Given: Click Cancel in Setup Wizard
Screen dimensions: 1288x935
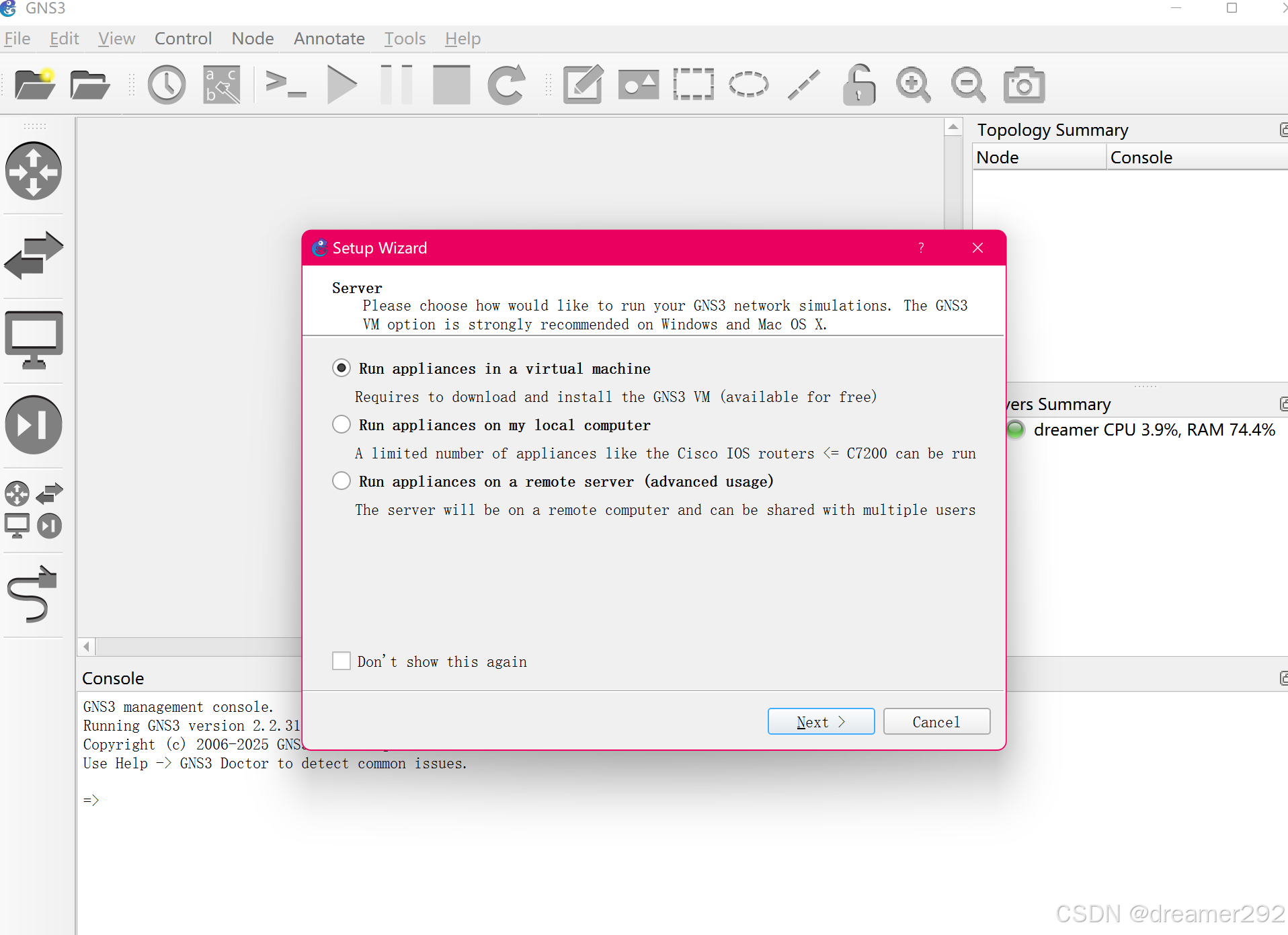Looking at the screenshot, I should (936, 722).
